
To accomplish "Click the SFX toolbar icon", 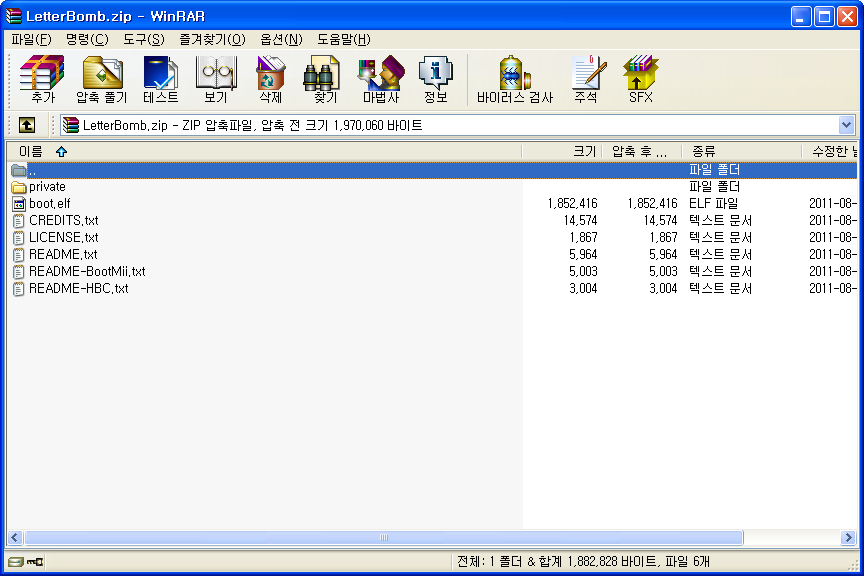I will [x=640, y=79].
